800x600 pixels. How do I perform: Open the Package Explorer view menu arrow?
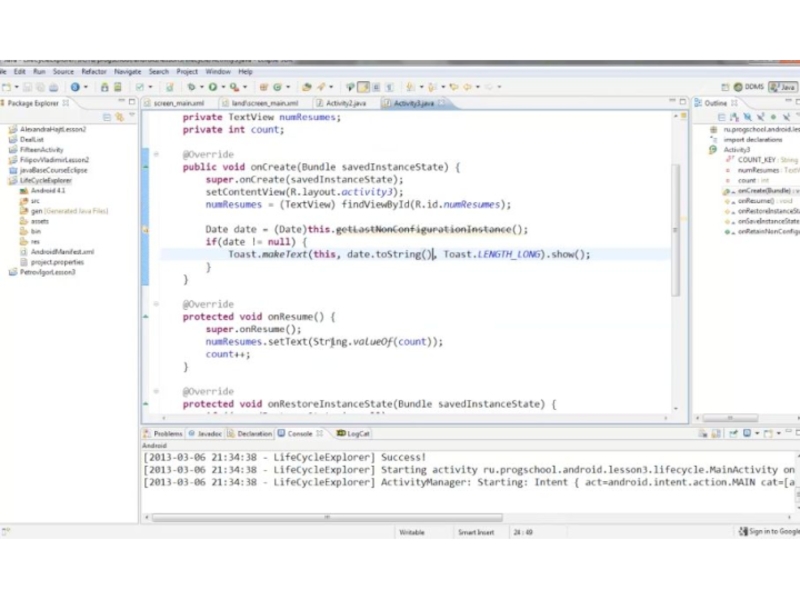[130, 116]
